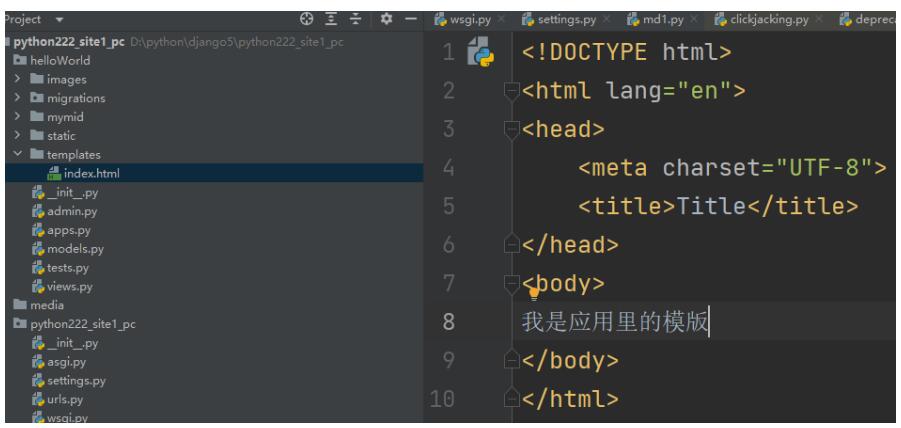Screen dimensions: 901x428
Task: Collapse the templates folder
Action: coord(17,155)
